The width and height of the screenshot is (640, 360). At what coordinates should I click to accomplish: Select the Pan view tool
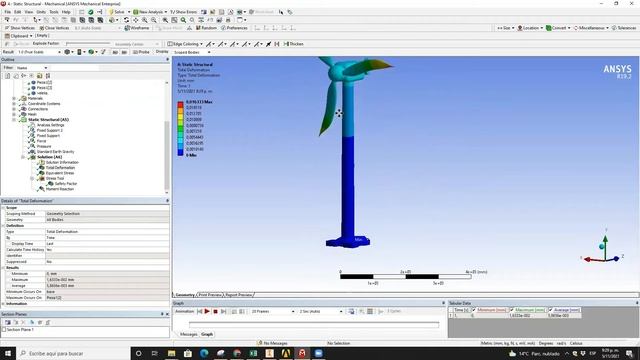136,20
